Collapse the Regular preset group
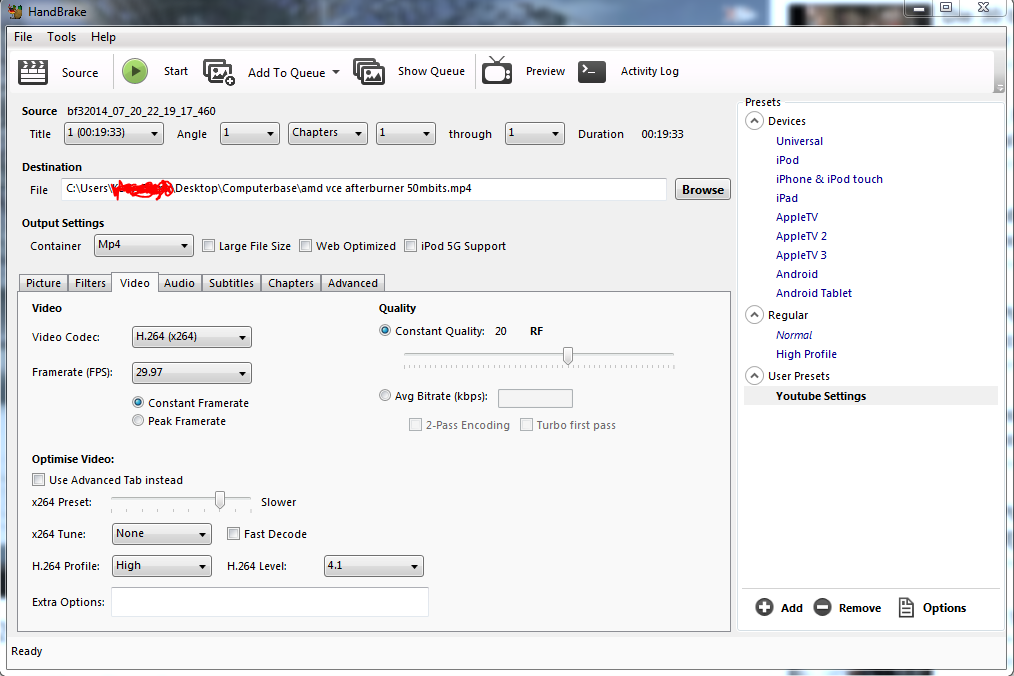Screen dimensions: 1014x676 click(754, 315)
